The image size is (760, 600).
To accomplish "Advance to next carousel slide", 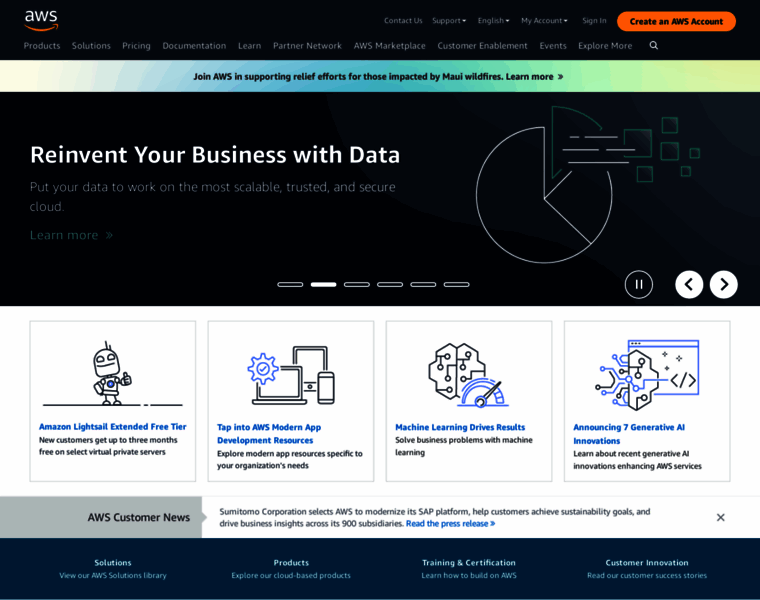I will point(723,284).
